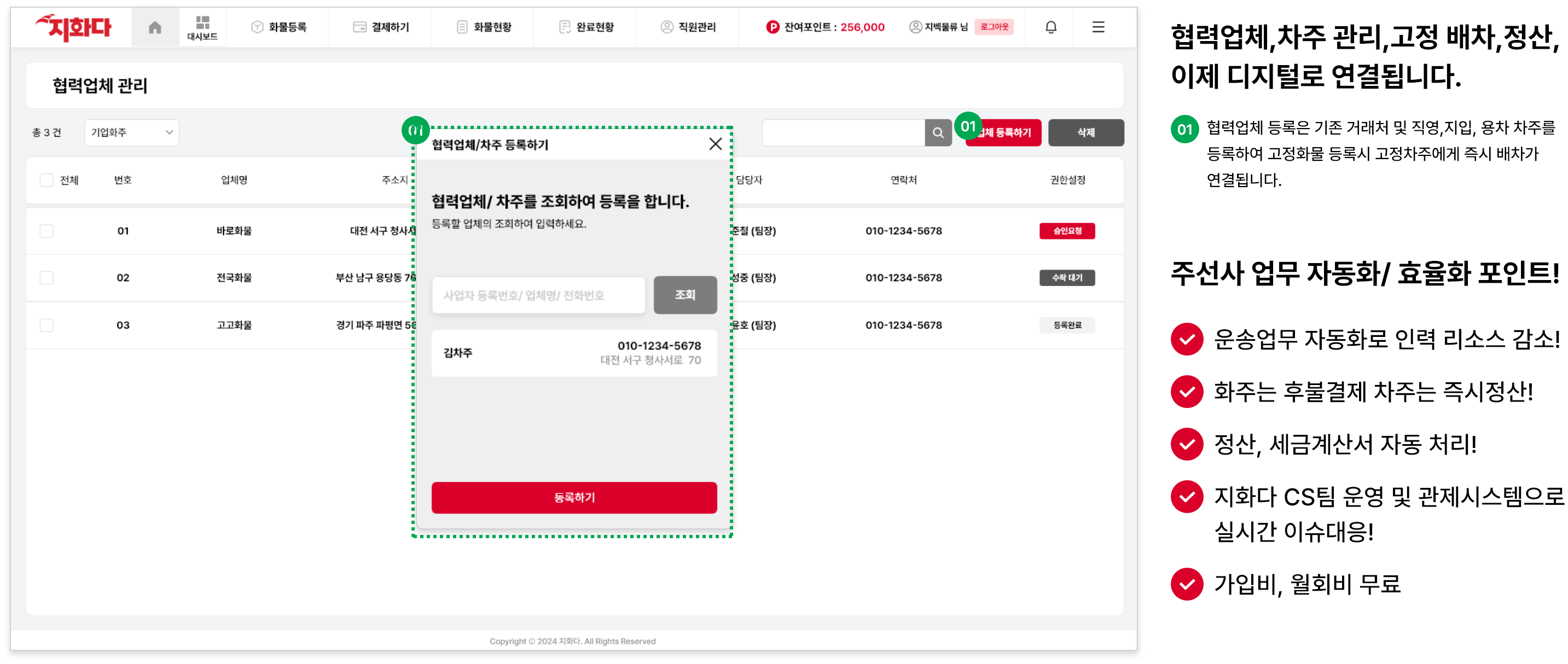
Task: Click the 로그아웃 button
Action: coord(994,27)
